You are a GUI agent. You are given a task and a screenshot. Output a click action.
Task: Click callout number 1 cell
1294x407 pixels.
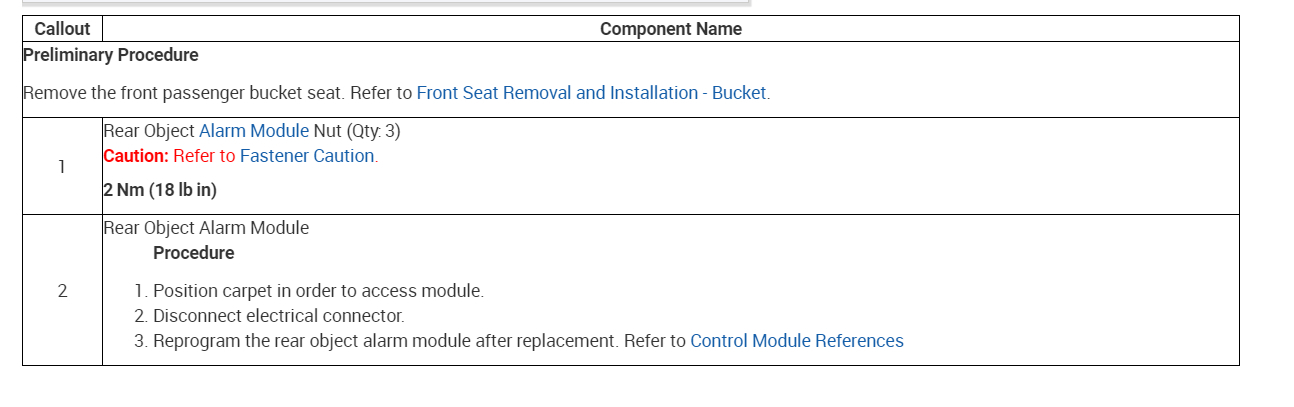click(x=62, y=167)
